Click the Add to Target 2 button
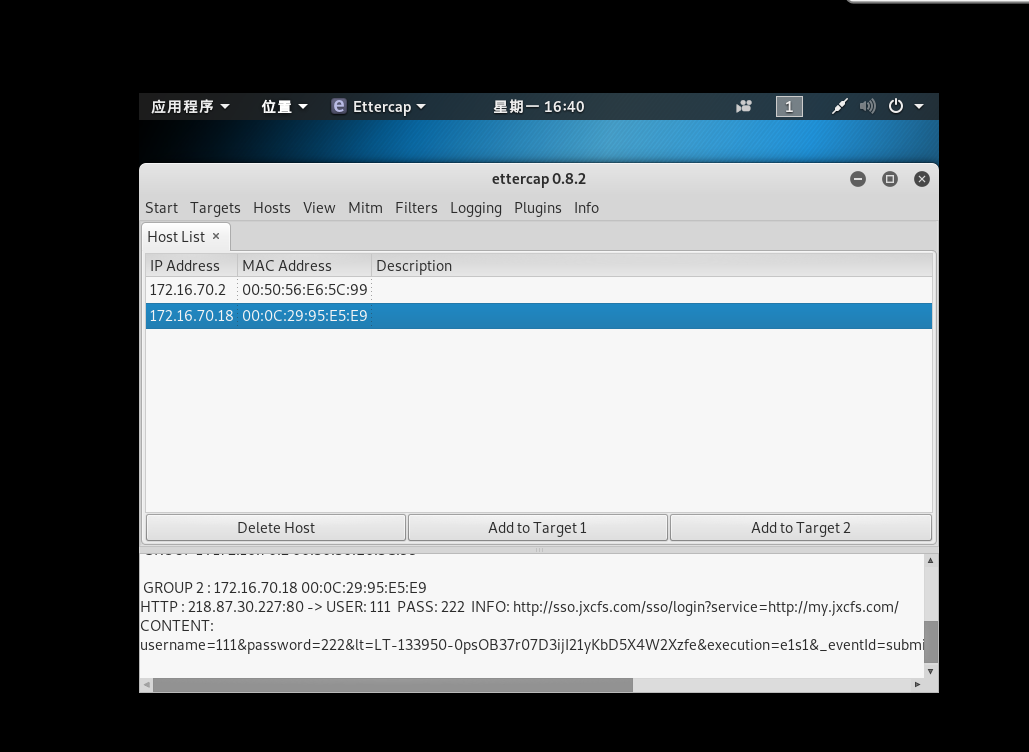 click(800, 527)
